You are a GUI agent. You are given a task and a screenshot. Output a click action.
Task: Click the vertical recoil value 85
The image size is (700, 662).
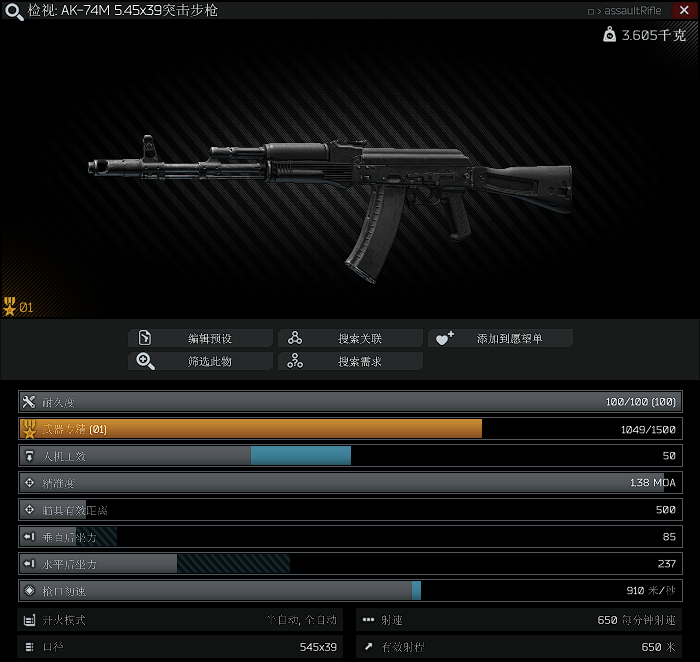(x=669, y=537)
